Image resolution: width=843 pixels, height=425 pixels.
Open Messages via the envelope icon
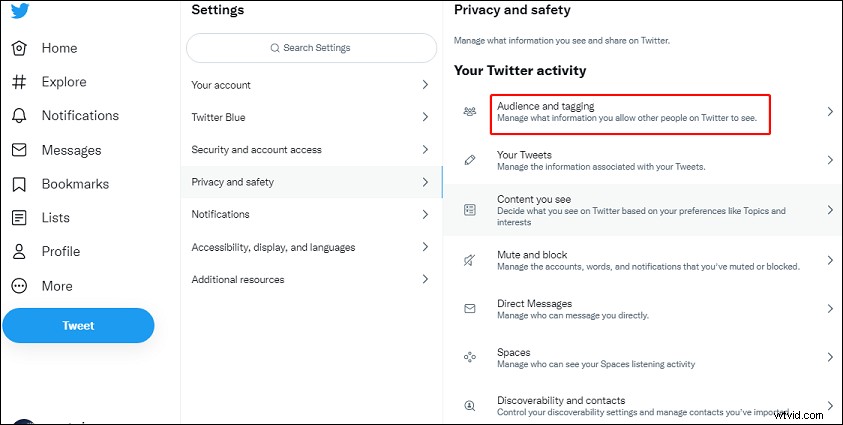(x=19, y=150)
